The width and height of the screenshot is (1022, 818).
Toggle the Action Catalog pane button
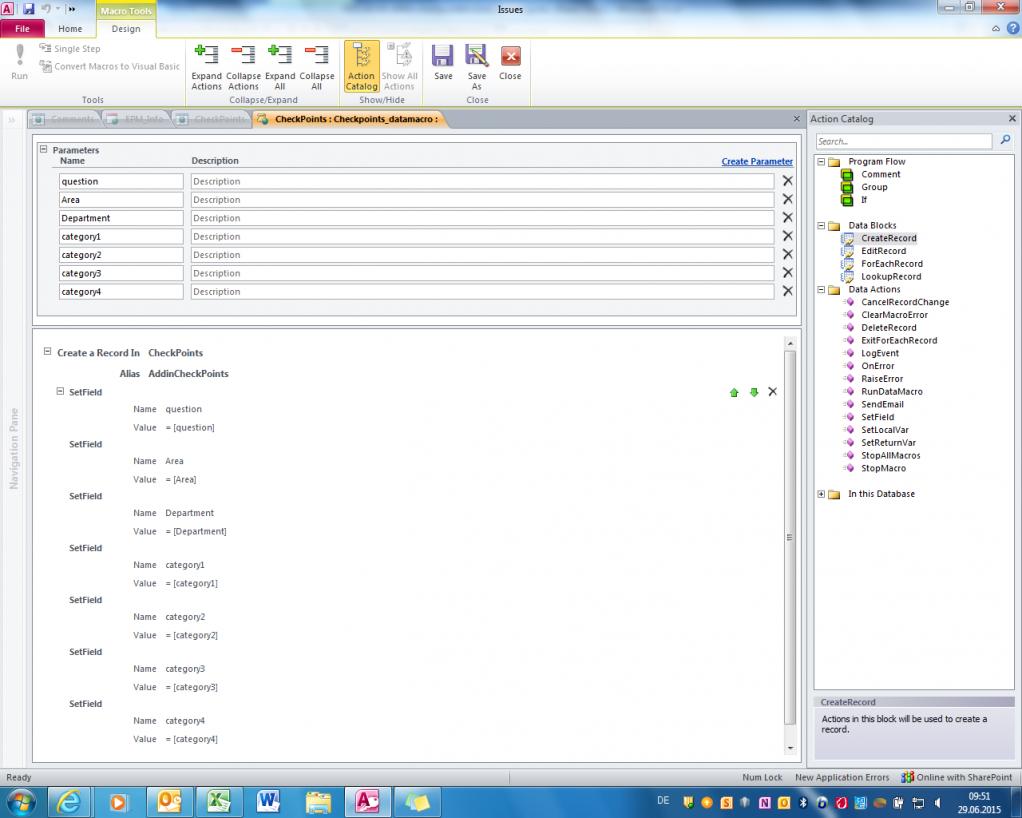click(x=361, y=67)
